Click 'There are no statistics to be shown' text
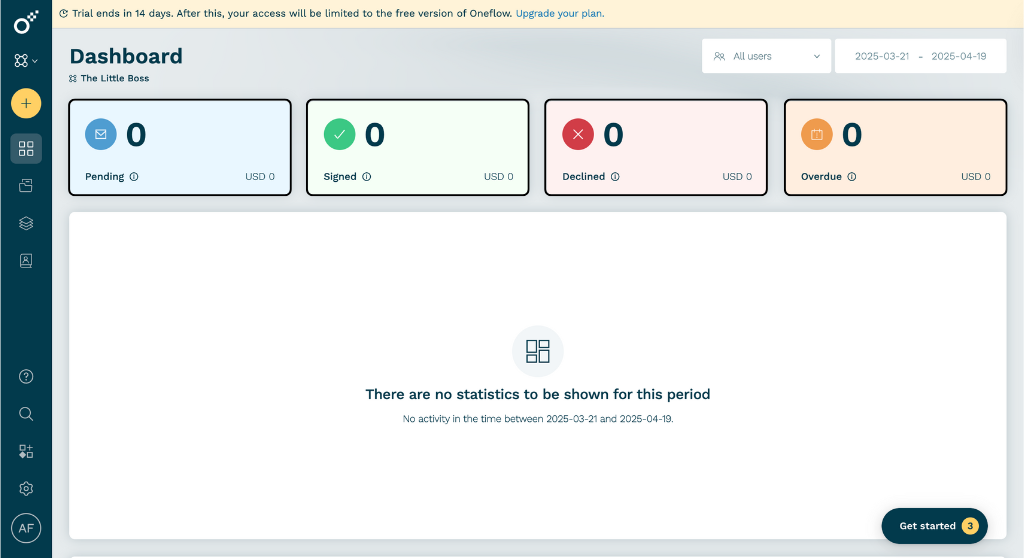Screen dimensions: 1024x558 pos(537,394)
